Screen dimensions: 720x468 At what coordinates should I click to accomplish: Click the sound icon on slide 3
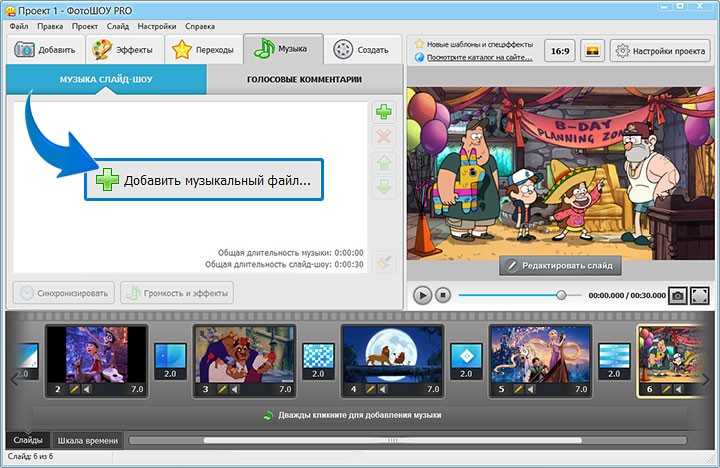[x=235, y=389]
